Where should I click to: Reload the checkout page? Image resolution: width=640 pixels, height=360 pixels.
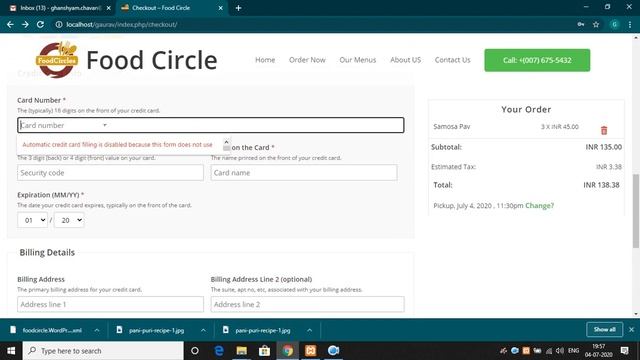point(40,24)
